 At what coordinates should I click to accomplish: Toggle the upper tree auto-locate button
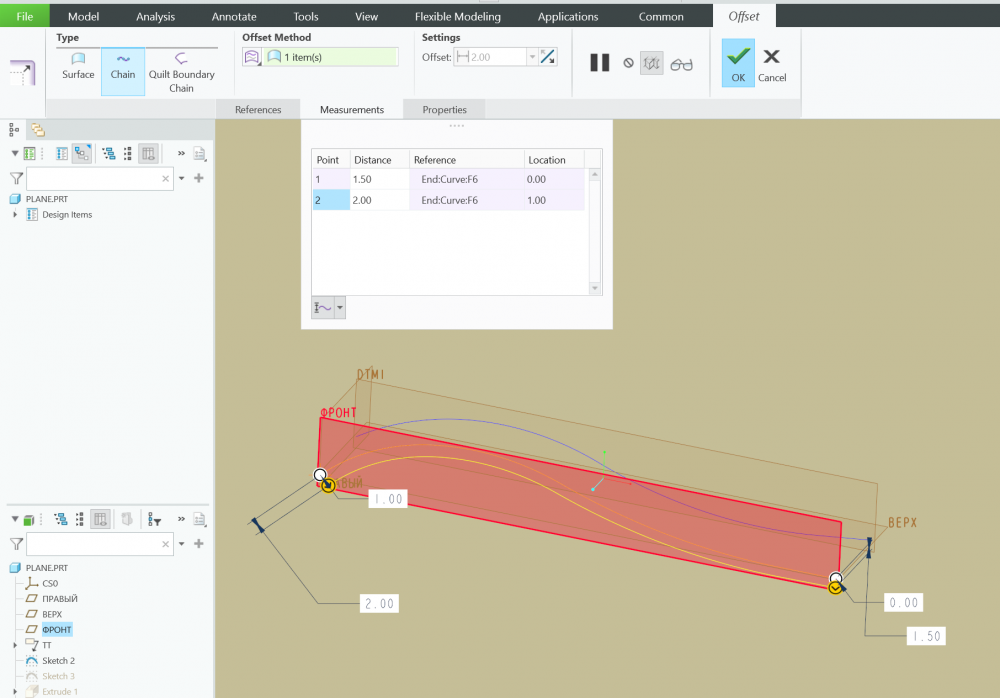82,153
